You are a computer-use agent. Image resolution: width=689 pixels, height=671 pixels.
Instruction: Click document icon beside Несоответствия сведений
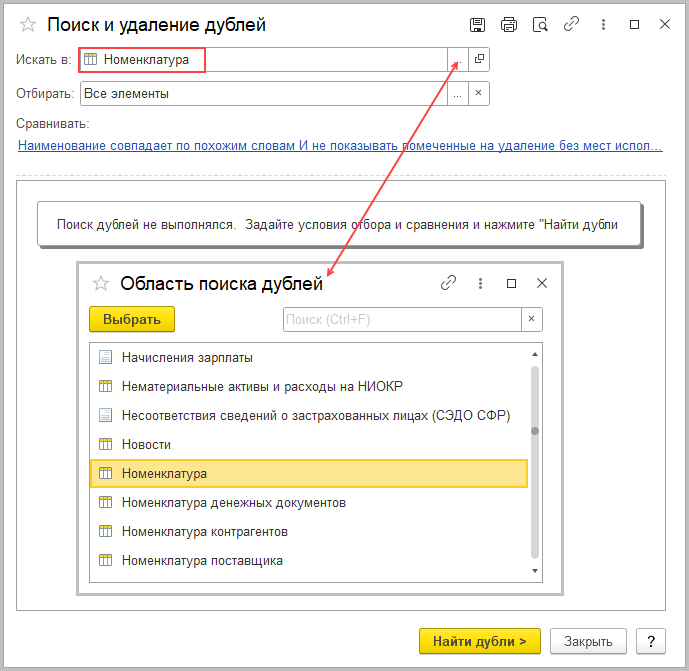pos(105,415)
